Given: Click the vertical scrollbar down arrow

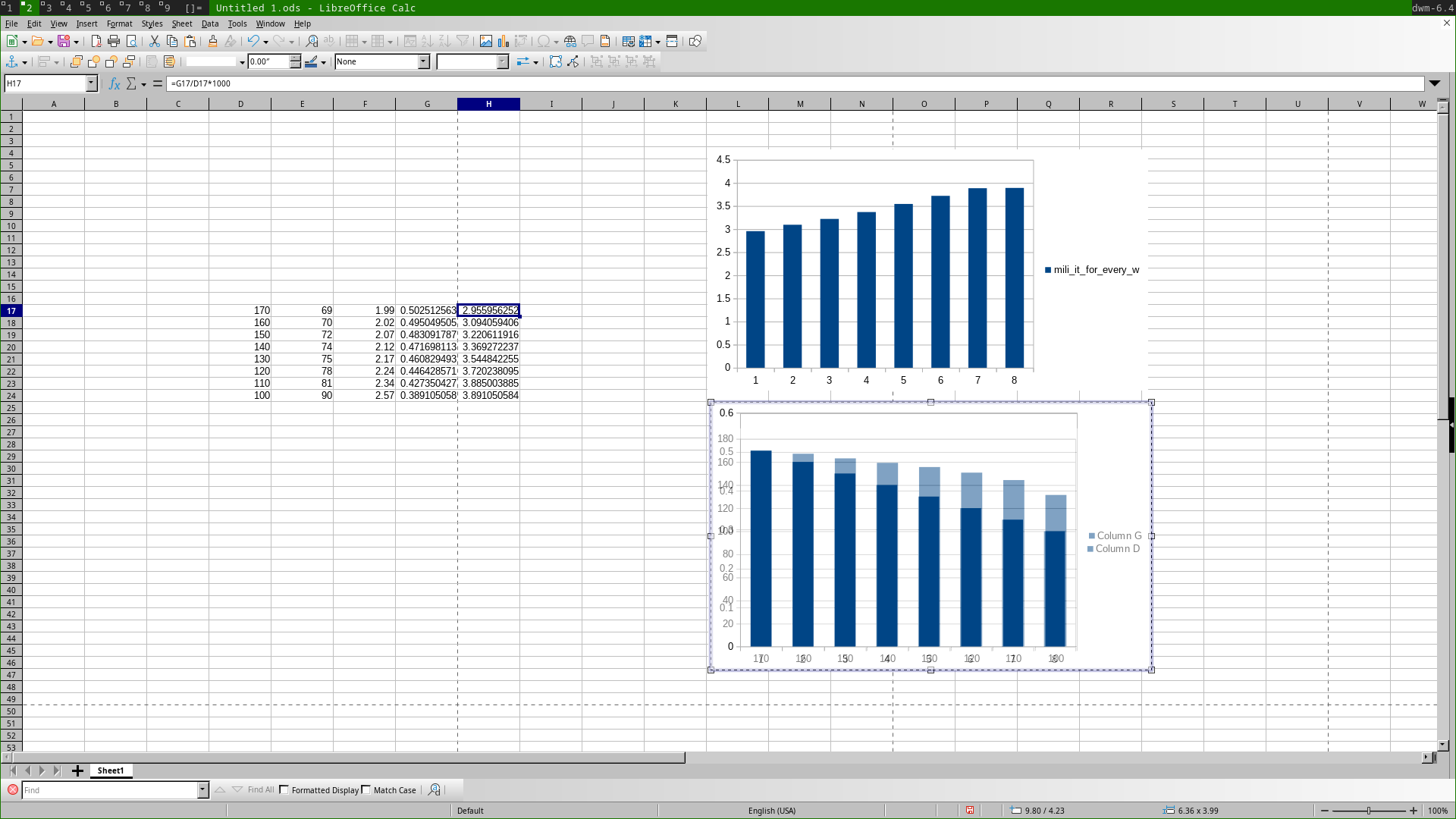Looking at the screenshot, I should (x=1443, y=745).
